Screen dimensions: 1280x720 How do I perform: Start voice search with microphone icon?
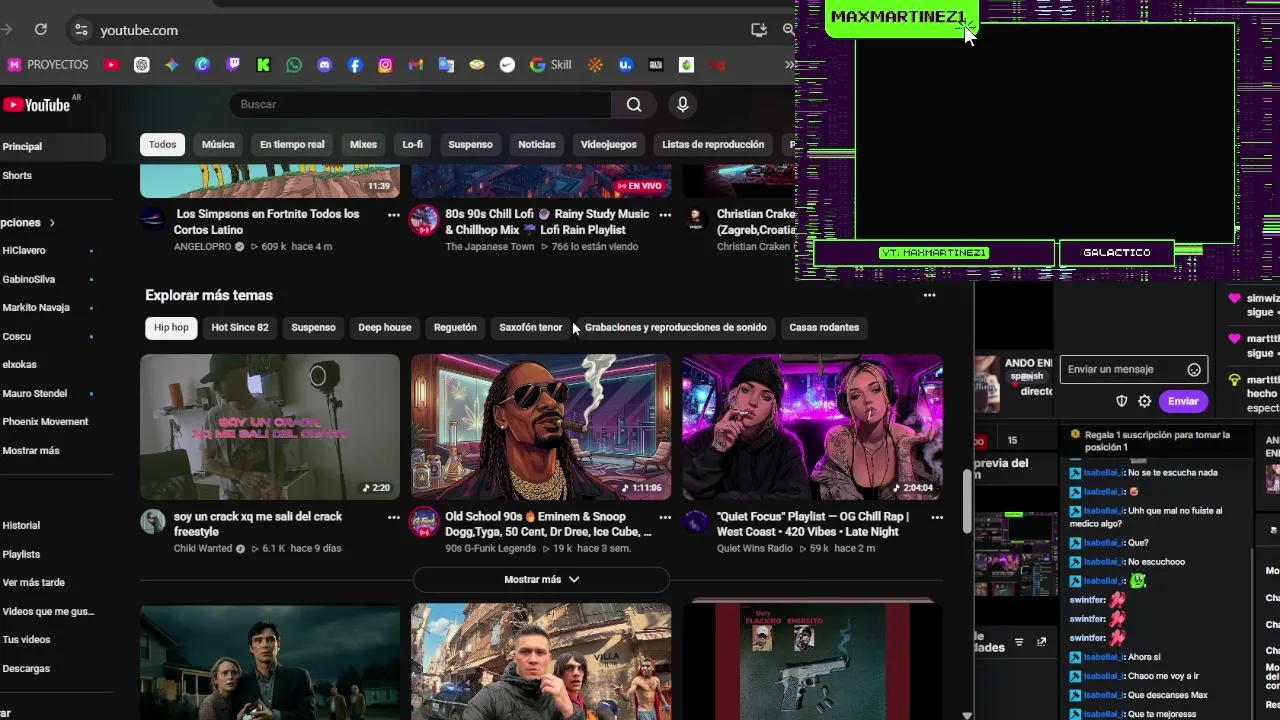coord(682,104)
